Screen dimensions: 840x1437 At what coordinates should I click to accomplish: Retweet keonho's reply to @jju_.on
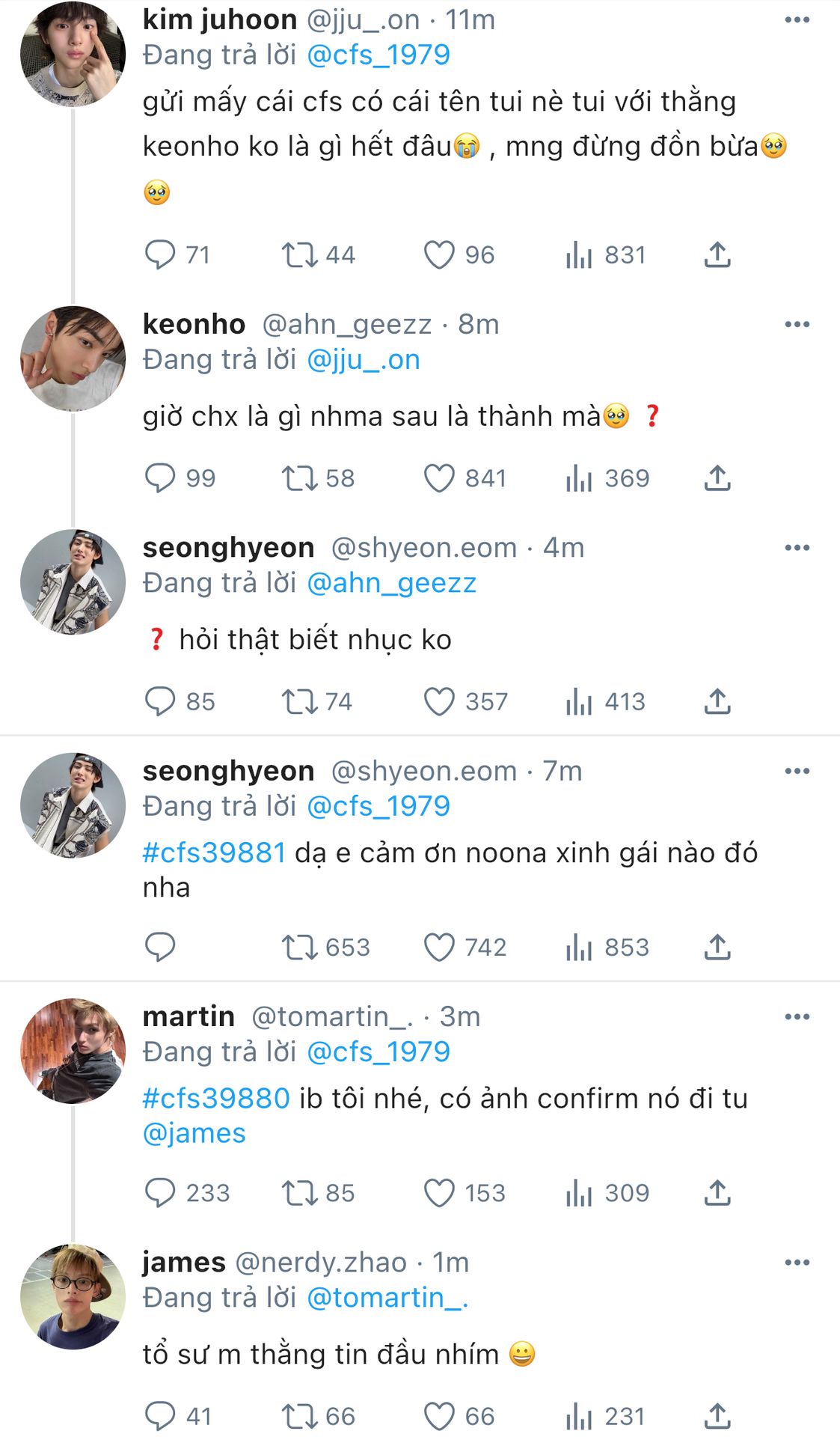[x=300, y=478]
